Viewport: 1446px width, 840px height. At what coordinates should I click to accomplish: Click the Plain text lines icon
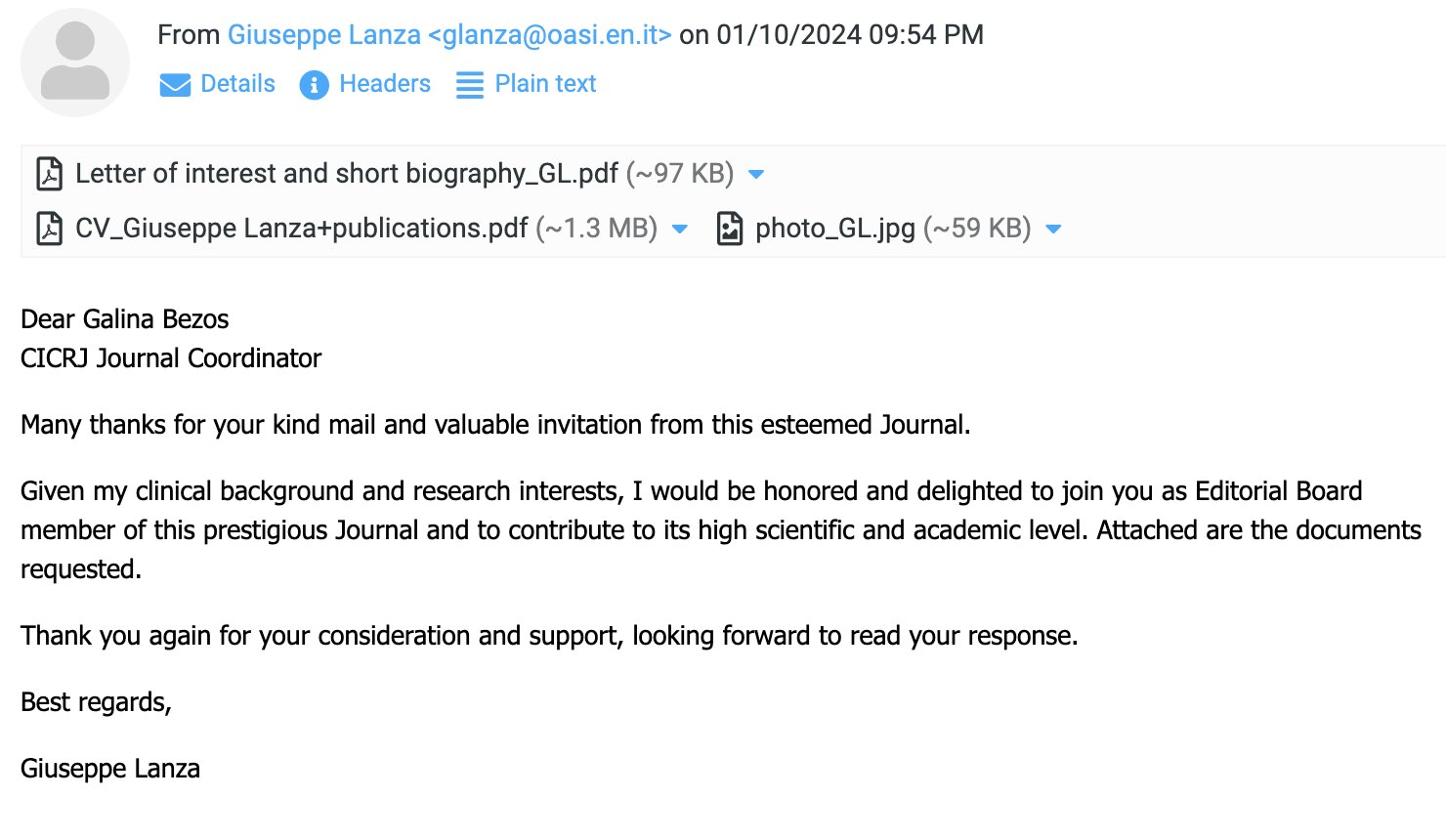470,85
